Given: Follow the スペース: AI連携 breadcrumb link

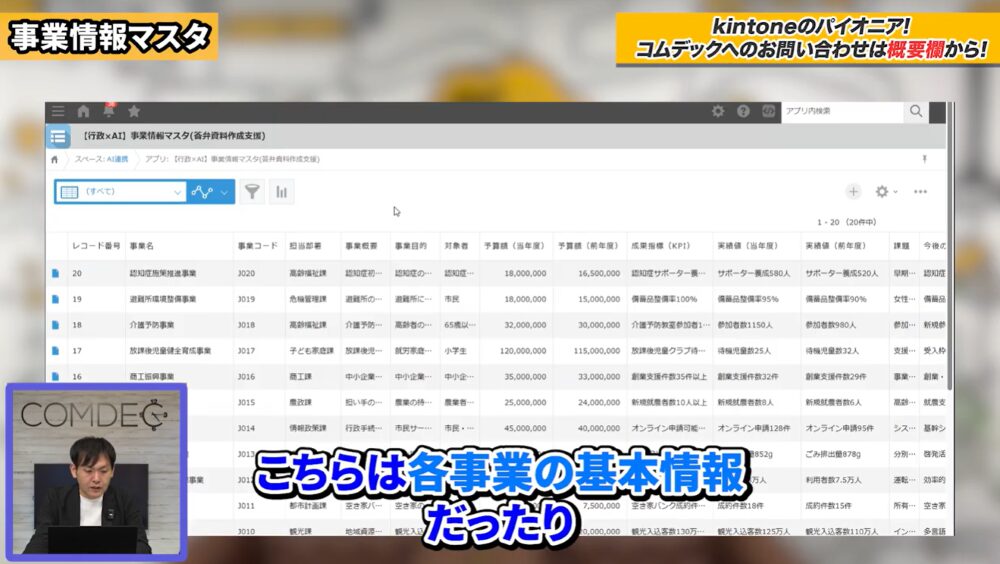Looking at the screenshot, I should 100,159.
